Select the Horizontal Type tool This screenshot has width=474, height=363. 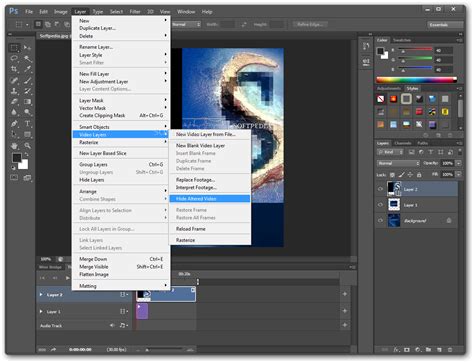click(x=27, y=124)
